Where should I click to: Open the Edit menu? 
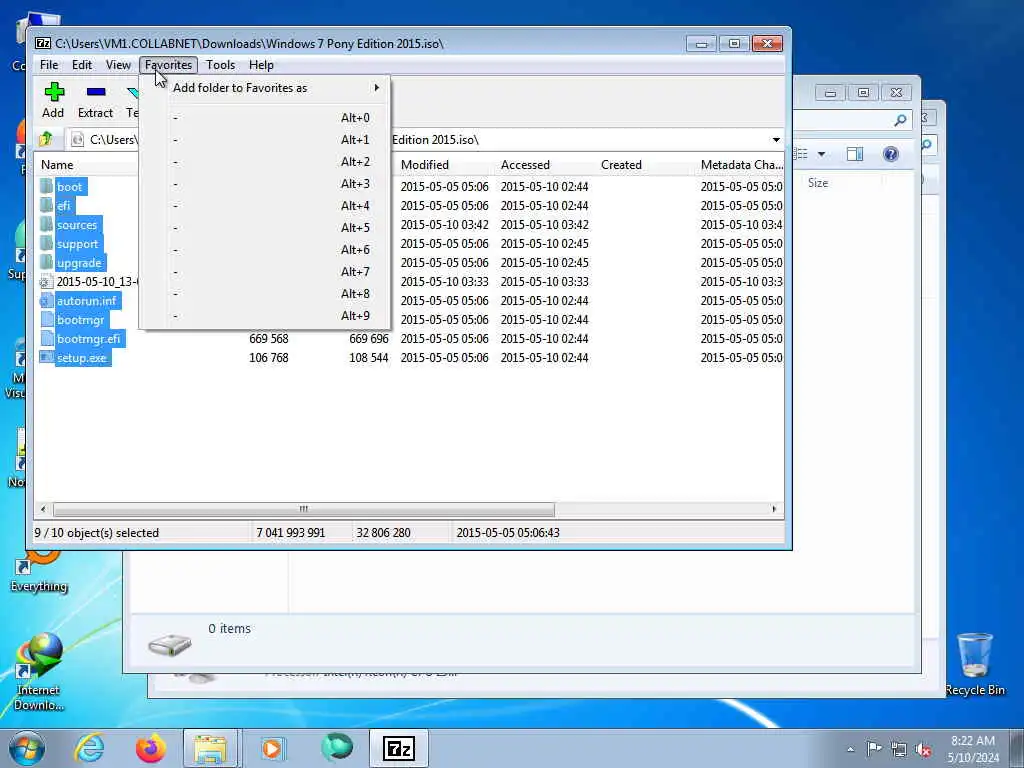pos(82,65)
